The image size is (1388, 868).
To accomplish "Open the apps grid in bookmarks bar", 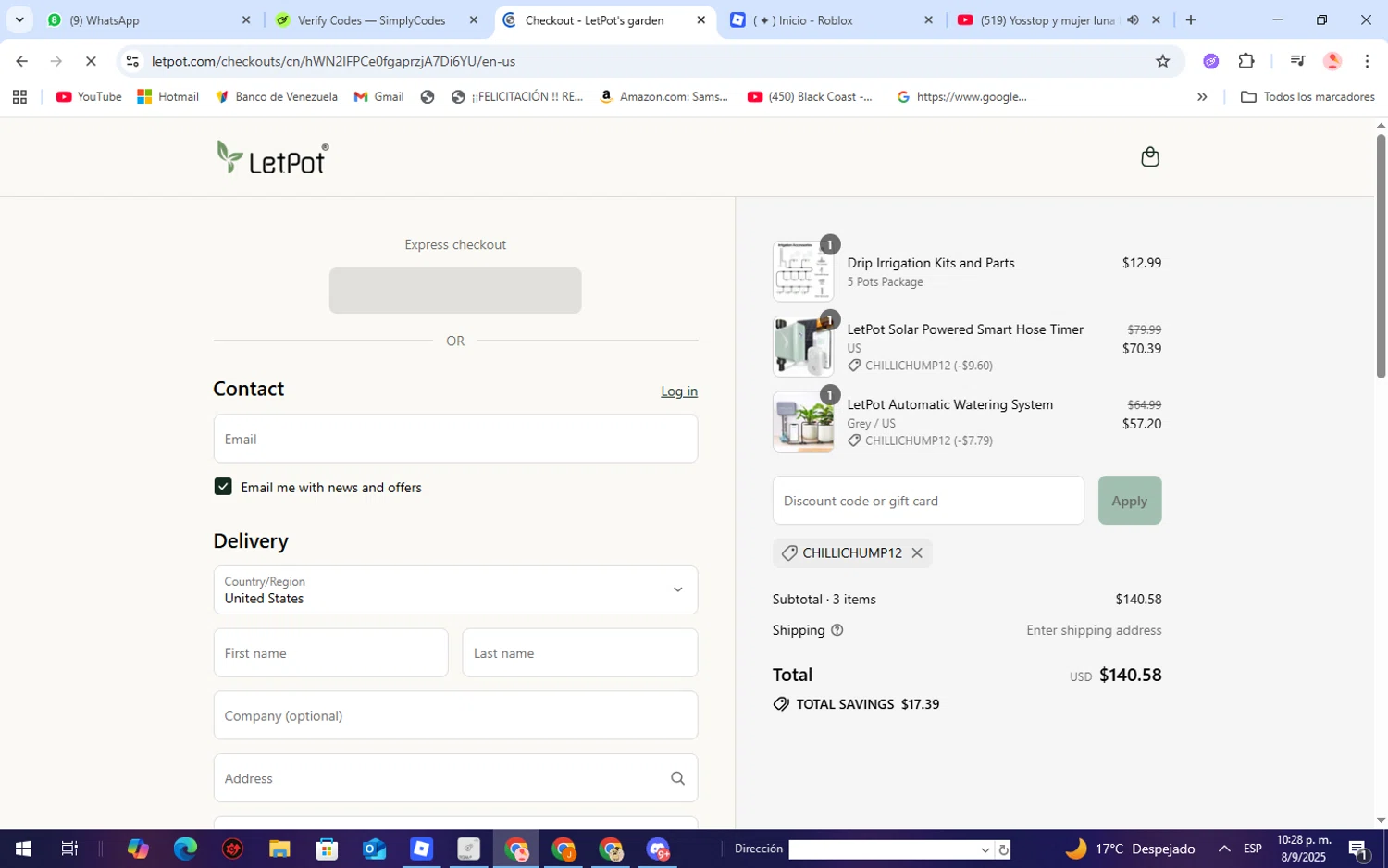I will click(x=19, y=96).
